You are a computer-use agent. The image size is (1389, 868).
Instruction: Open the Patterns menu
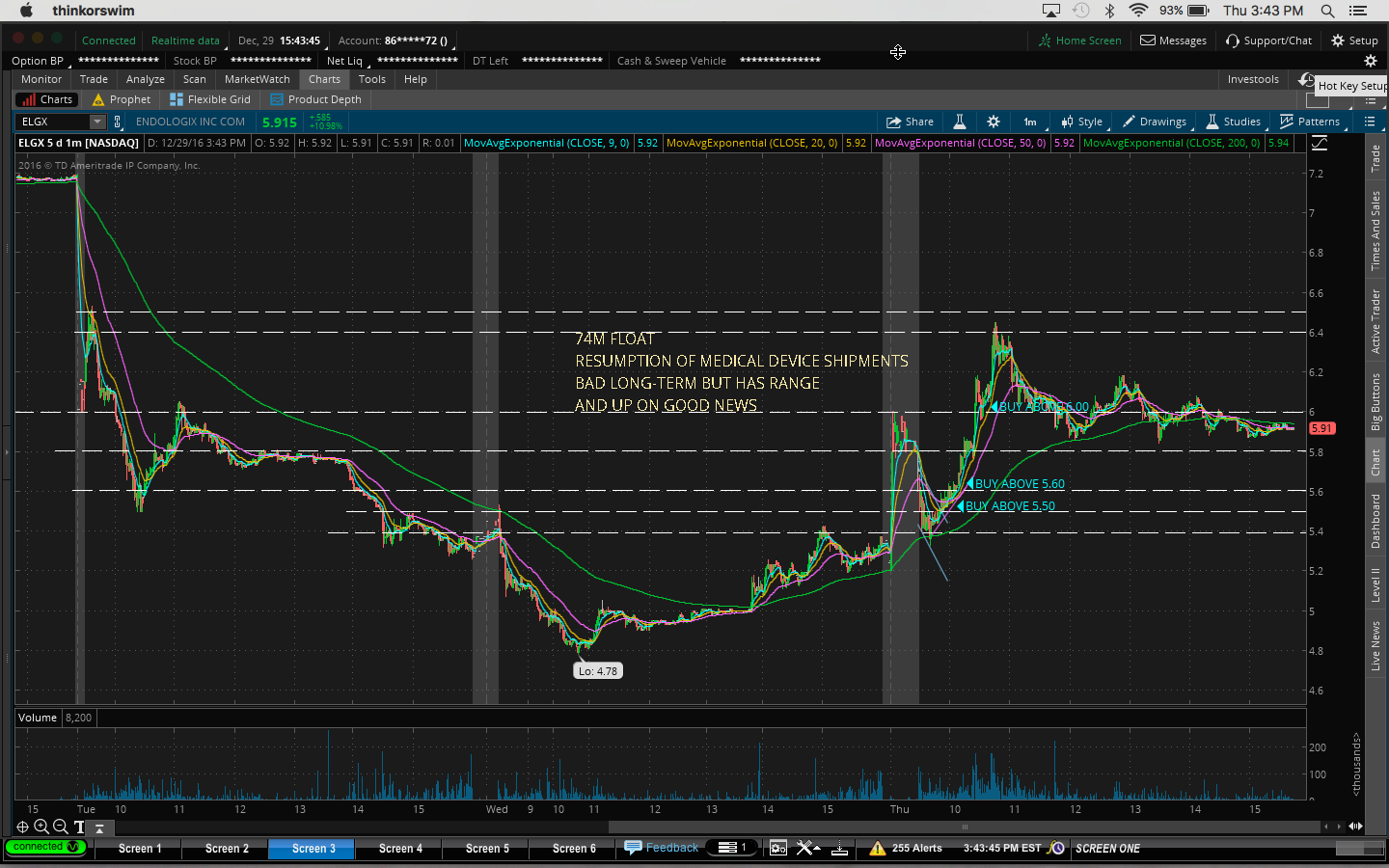coord(1309,122)
